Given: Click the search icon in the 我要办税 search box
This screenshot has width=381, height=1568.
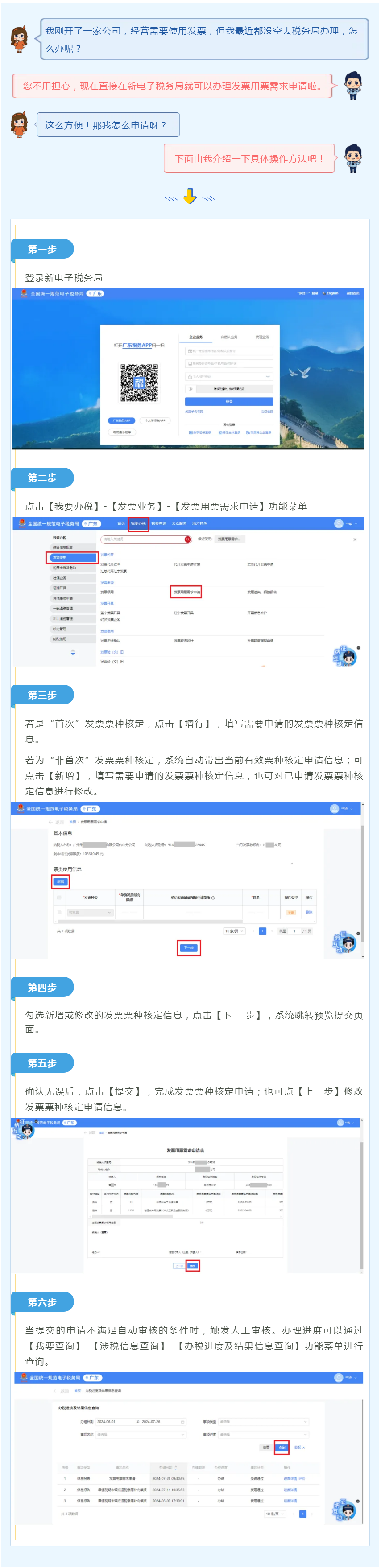Looking at the screenshot, I should [x=187, y=539].
